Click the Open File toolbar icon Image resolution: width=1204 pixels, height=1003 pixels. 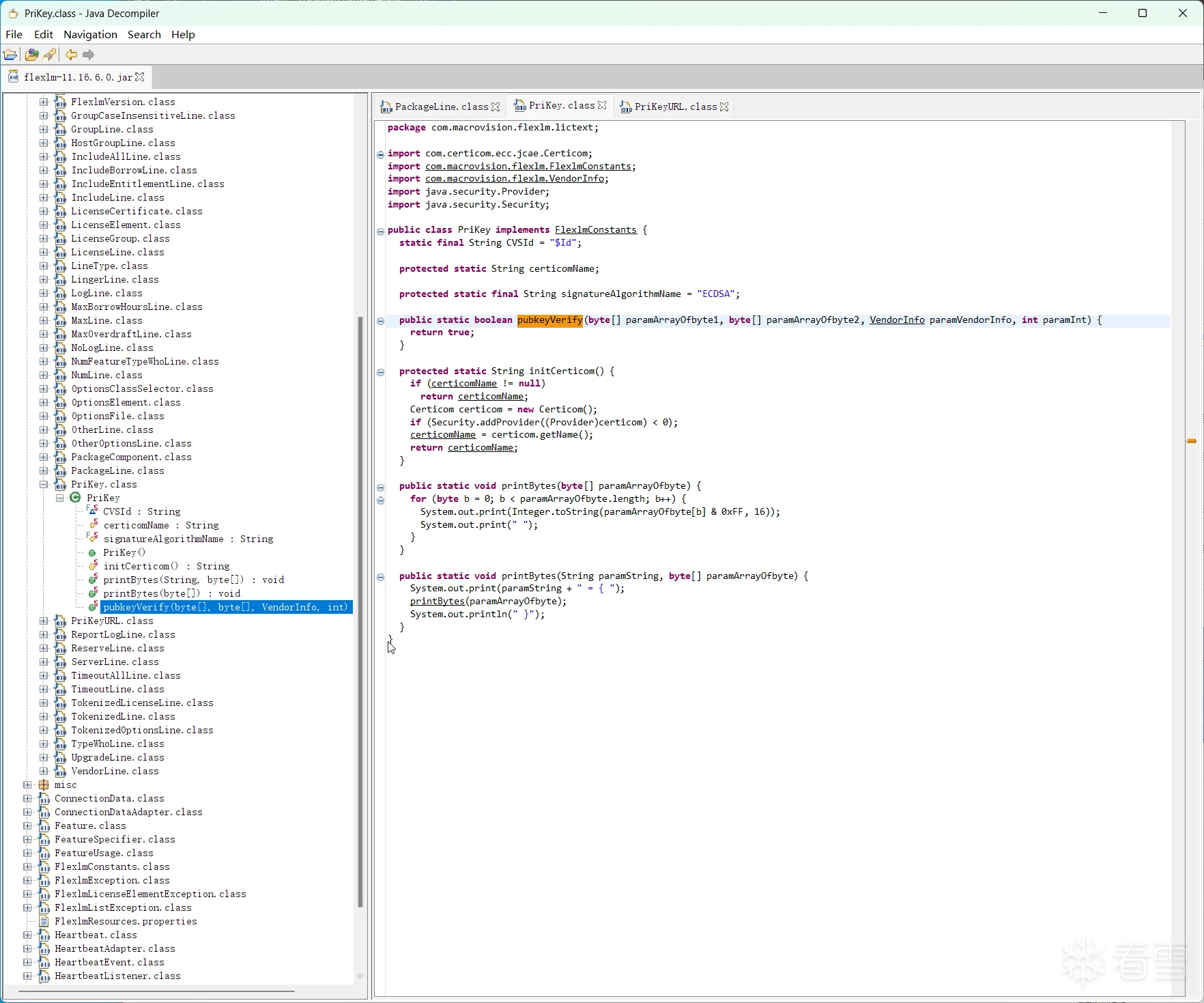10,55
